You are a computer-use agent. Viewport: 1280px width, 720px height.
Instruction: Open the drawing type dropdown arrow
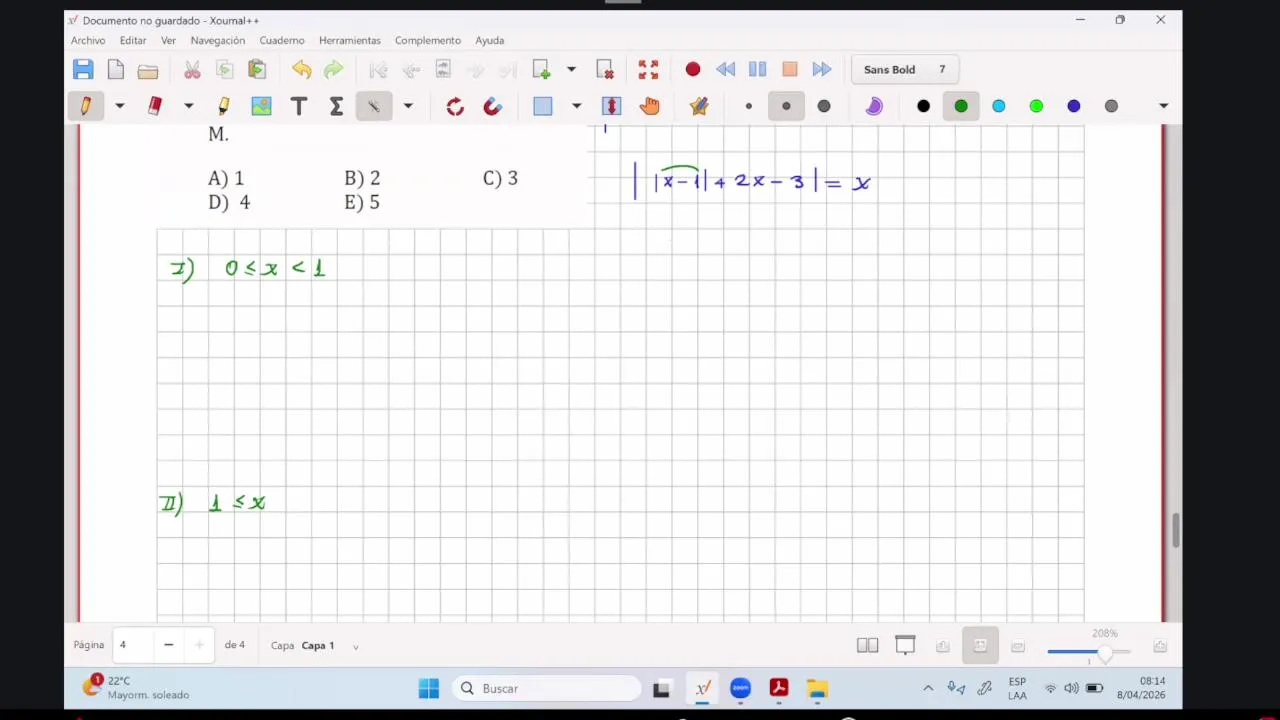coord(408,106)
